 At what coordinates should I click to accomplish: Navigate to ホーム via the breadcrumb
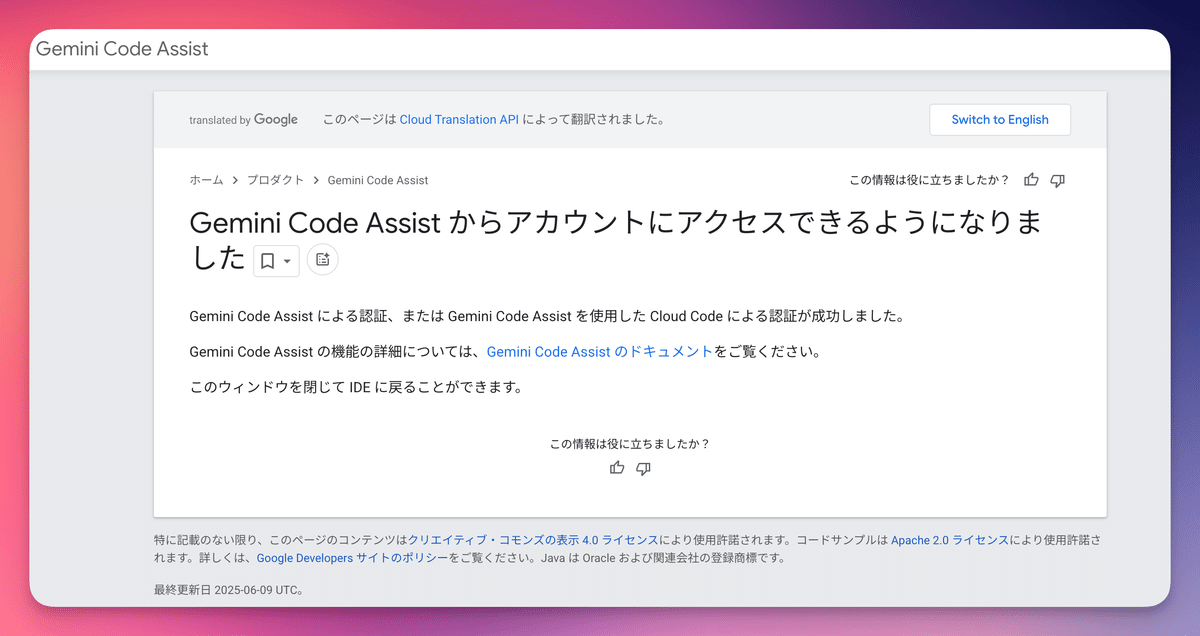point(205,180)
